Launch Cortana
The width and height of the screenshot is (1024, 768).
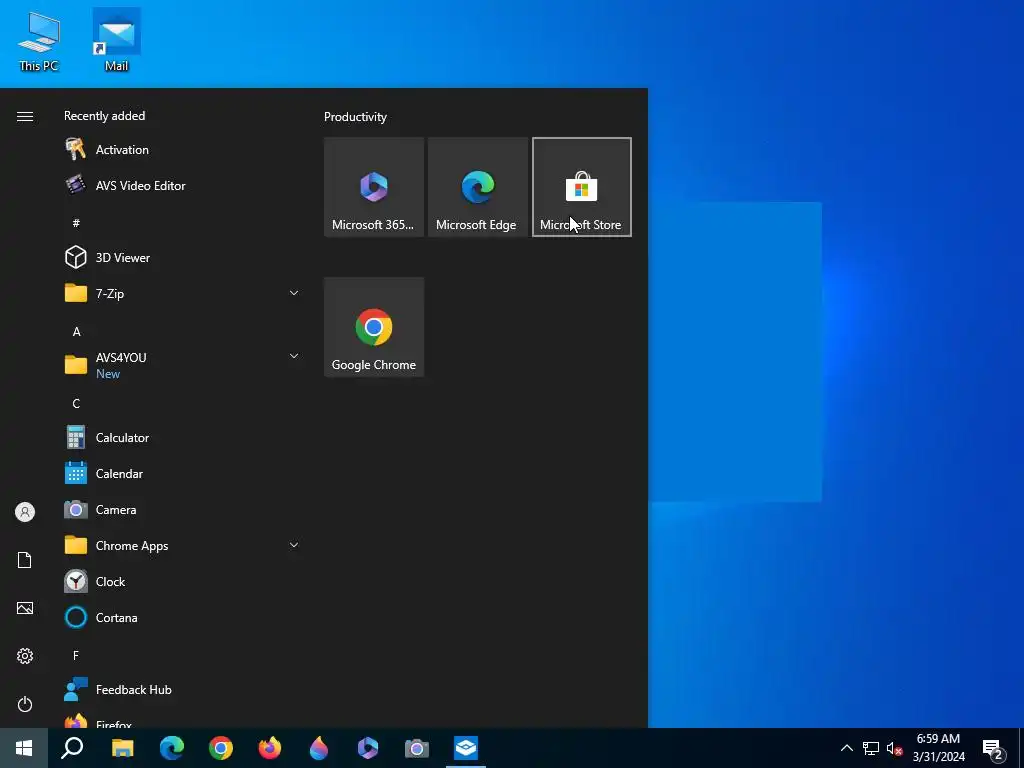pyautogui.click(x=184, y=617)
